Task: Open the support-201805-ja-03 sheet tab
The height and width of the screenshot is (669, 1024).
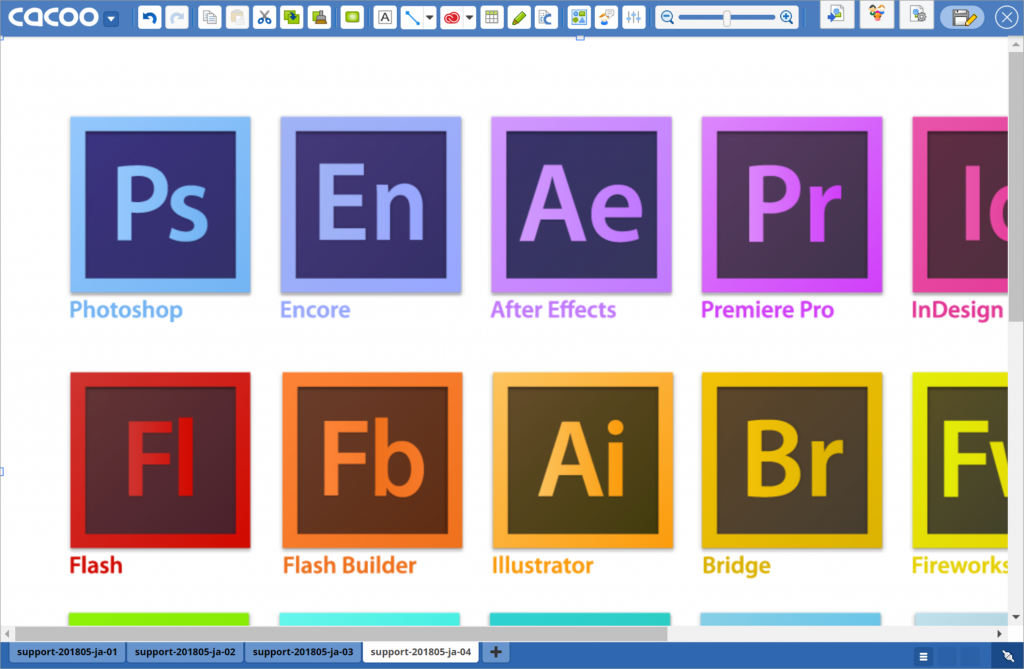Action: pos(303,652)
